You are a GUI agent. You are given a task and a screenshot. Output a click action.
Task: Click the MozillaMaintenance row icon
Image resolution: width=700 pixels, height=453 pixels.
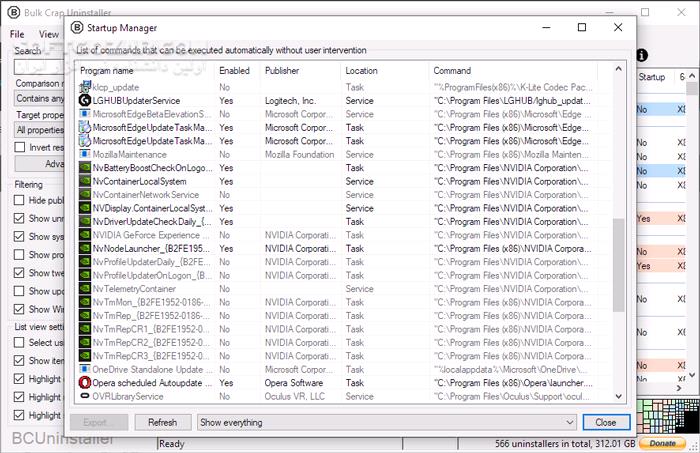click(x=85, y=154)
